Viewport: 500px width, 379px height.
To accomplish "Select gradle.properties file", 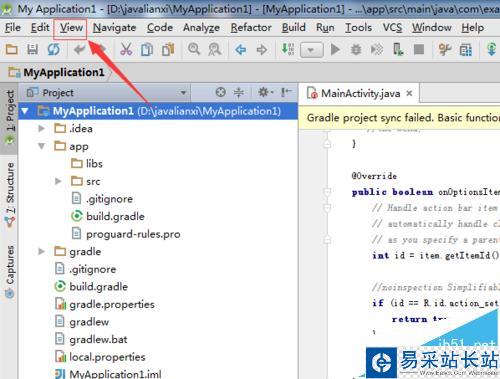I will coord(105,304).
